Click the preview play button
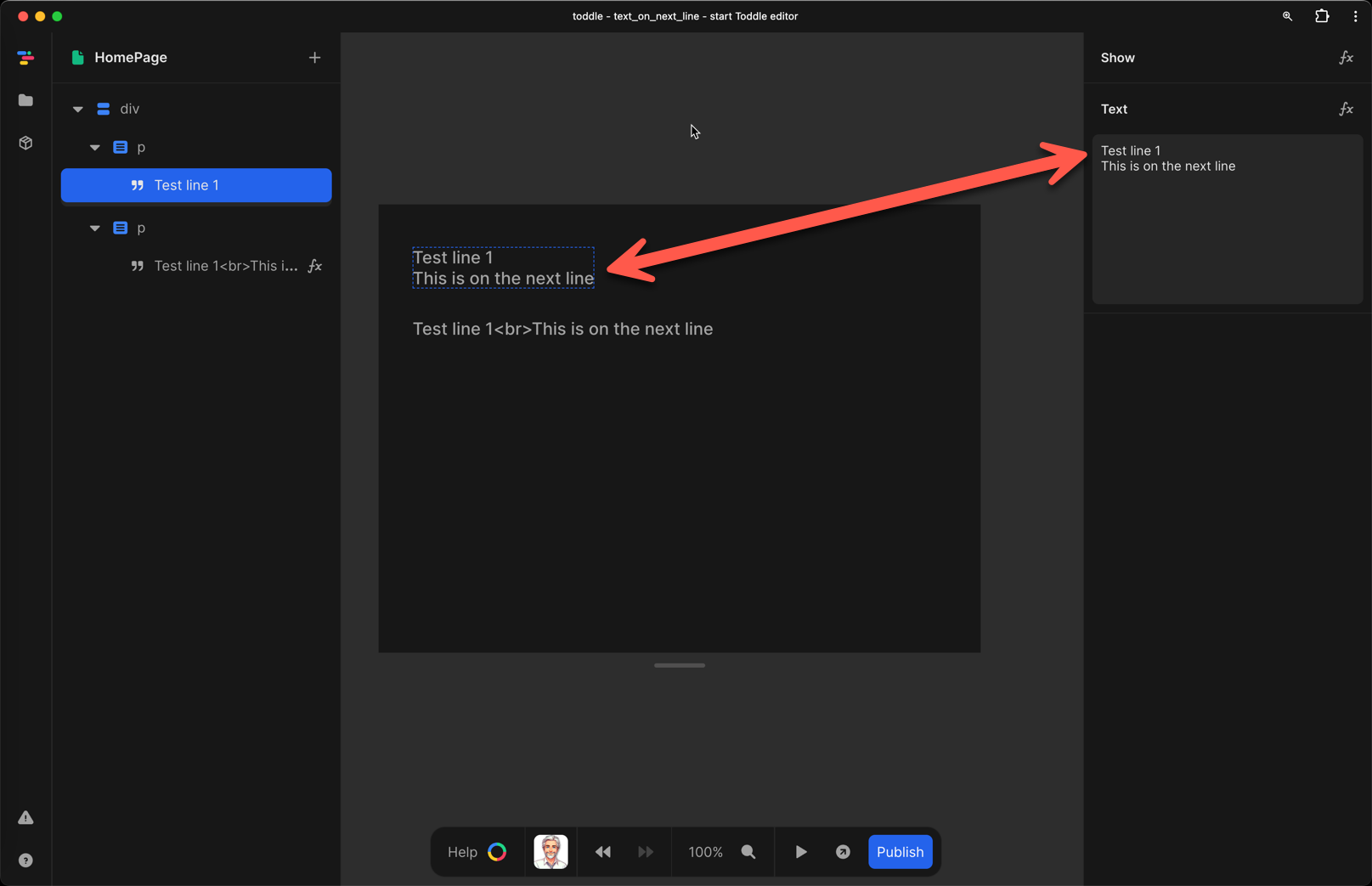Screen dimensions: 1372x886 coord(800,852)
